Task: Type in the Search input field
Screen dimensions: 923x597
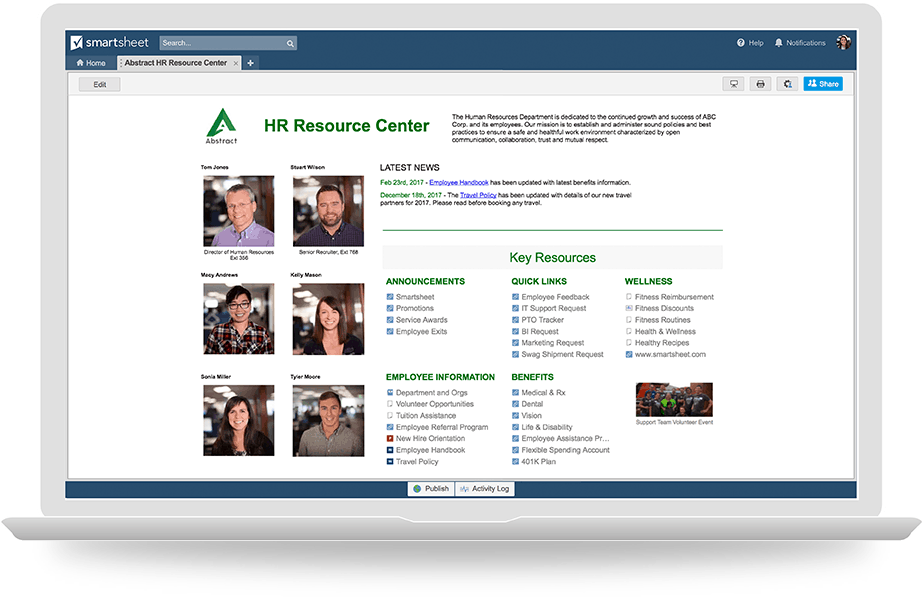Action: [x=222, y=44]
